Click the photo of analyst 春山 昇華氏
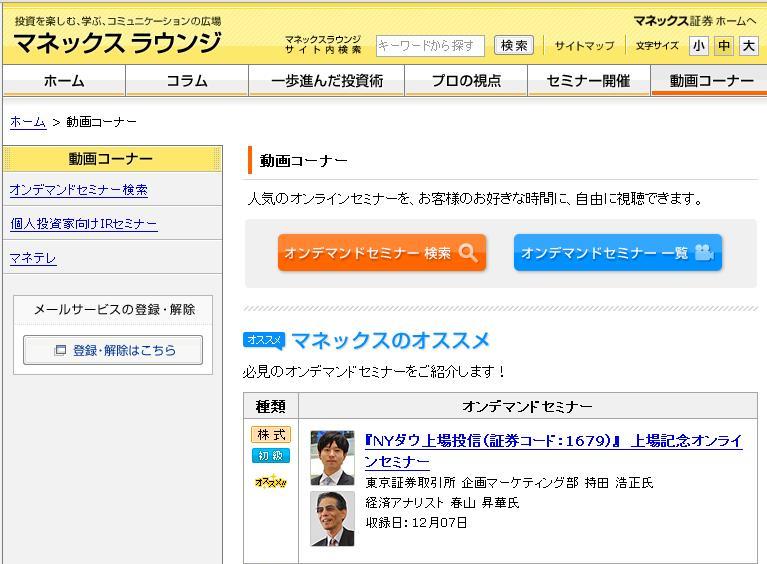This screenshot has height=564, width=767. (x=332, y=519)
